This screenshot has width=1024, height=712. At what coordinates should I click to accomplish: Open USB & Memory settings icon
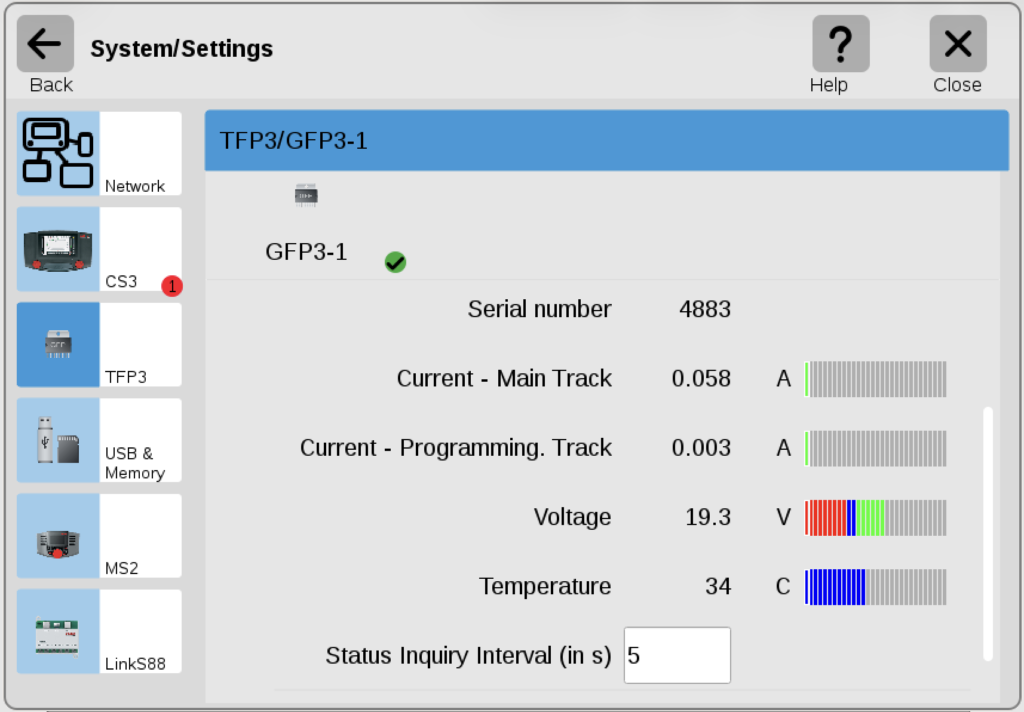58,440
